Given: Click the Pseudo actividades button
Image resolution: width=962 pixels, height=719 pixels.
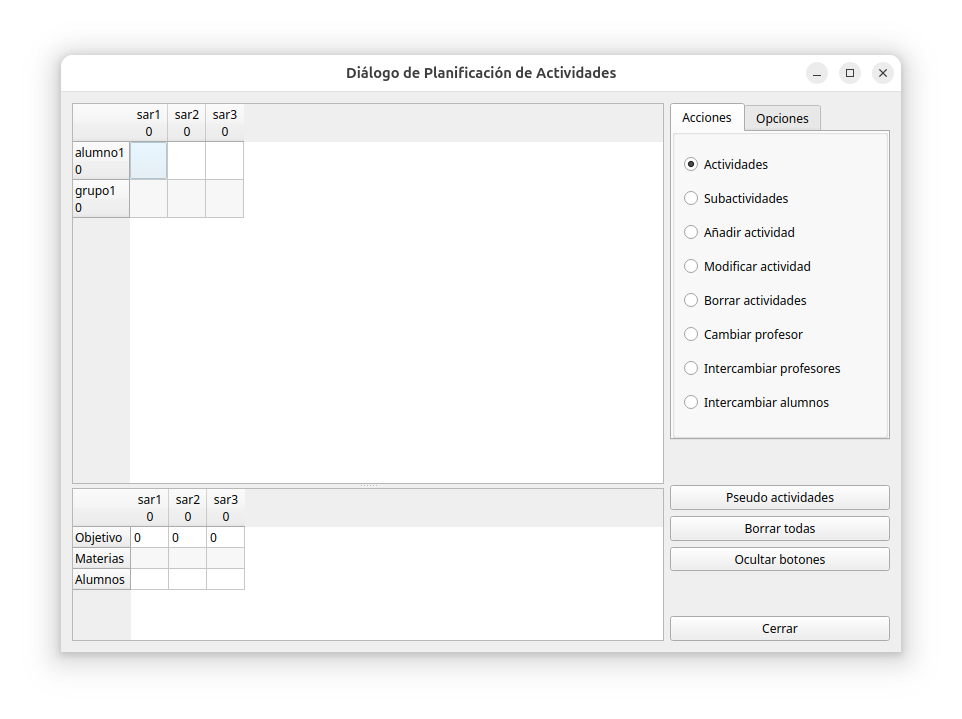Looking at the screenshot, I should pyautogui.click(x=779, y=498).
